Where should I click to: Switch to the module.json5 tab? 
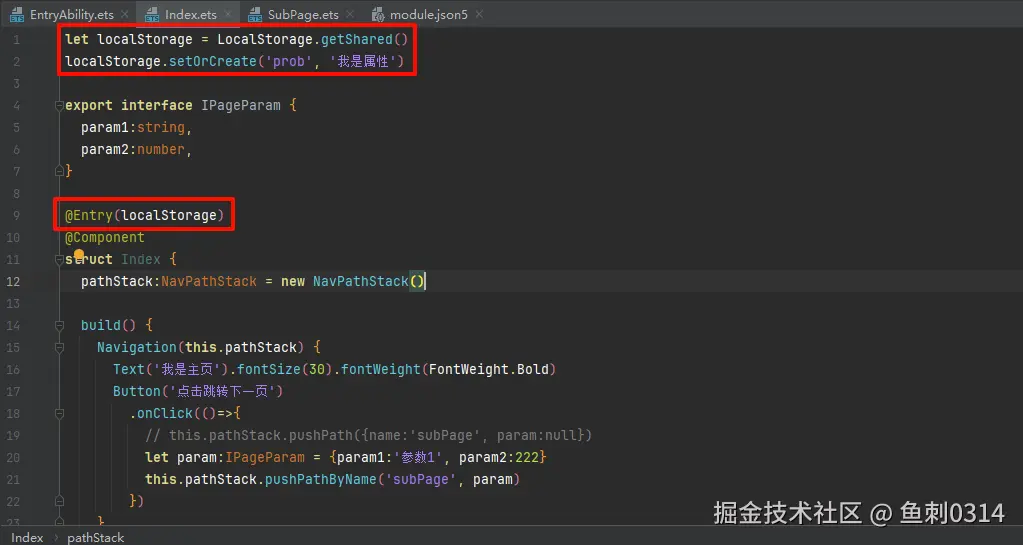(x=429, y=14)
